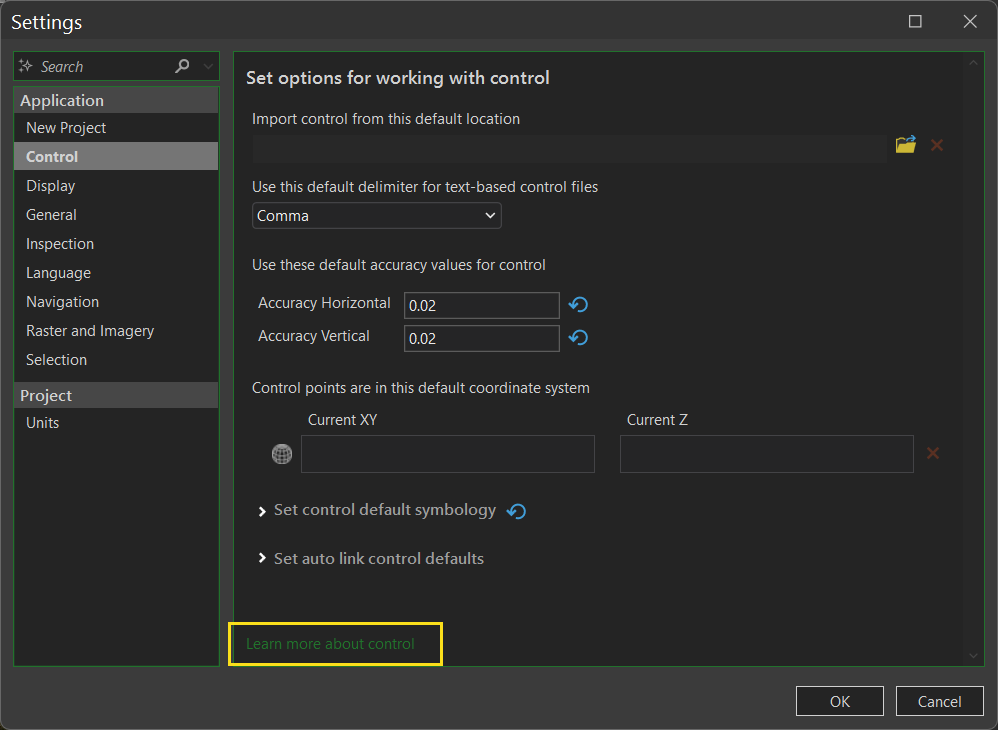Screen dimensions: 998x730
Task: Click the scroll down arrow of settings pane
Action: (x=973, y=656)
